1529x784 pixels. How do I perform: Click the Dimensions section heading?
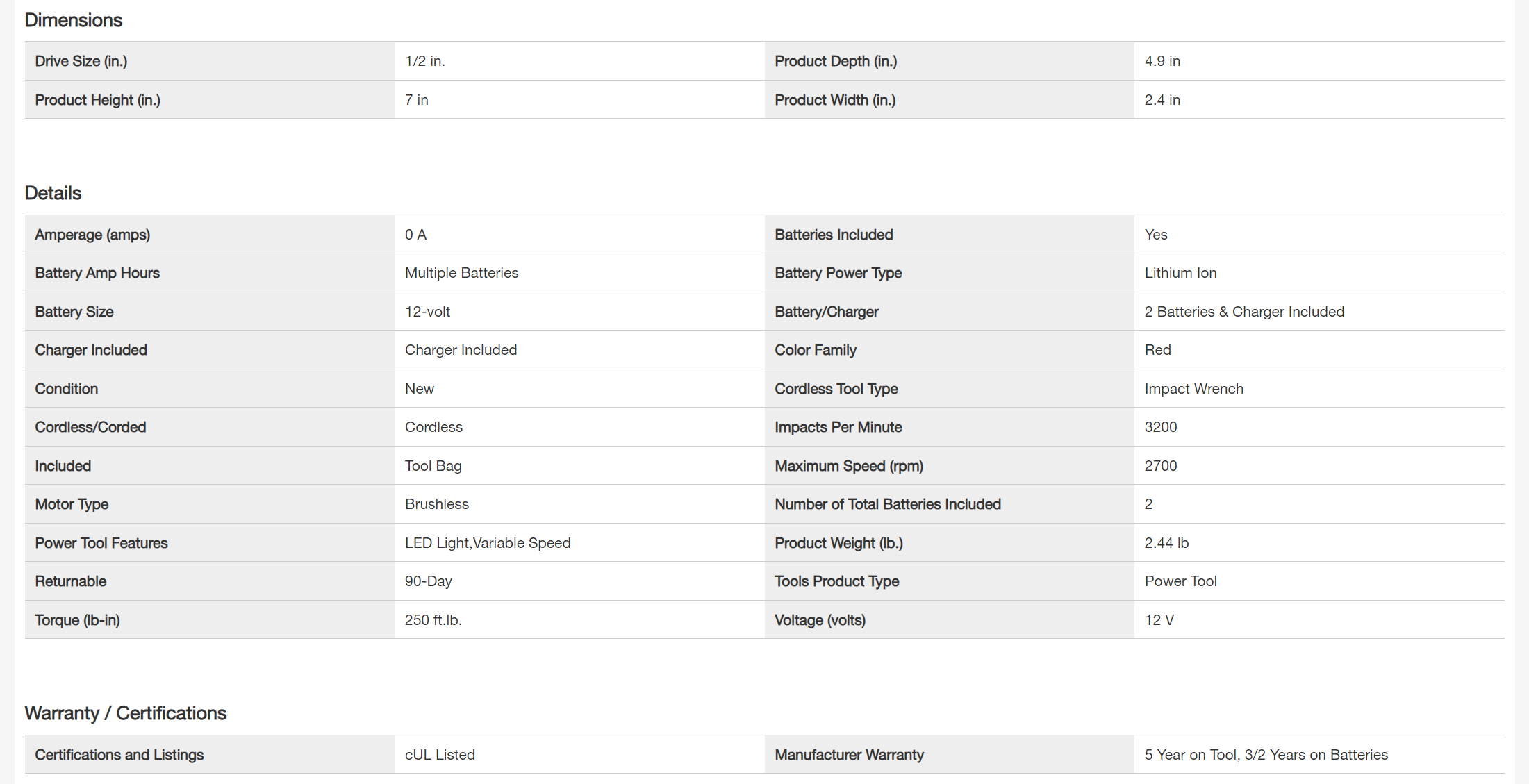74,20
